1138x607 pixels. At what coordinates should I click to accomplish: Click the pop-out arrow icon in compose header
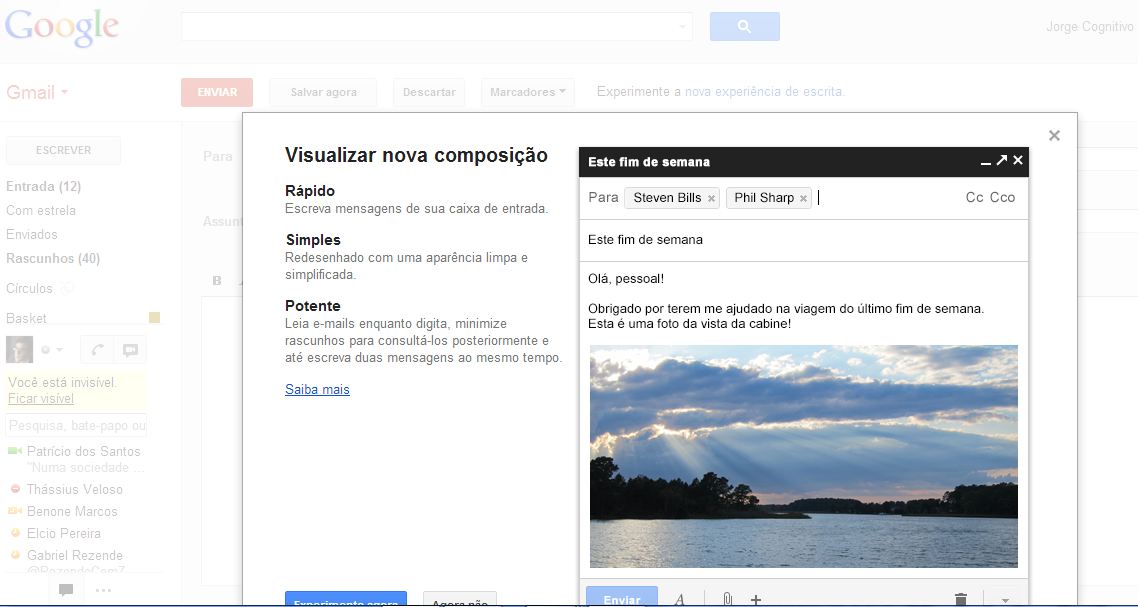pos(1001,161)
